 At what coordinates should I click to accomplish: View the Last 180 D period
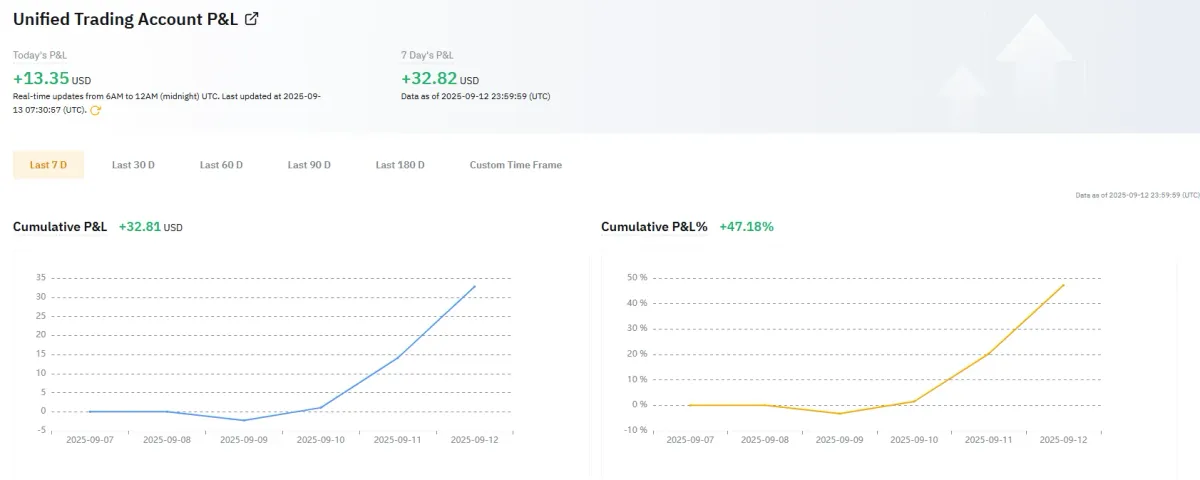point(400,165)
